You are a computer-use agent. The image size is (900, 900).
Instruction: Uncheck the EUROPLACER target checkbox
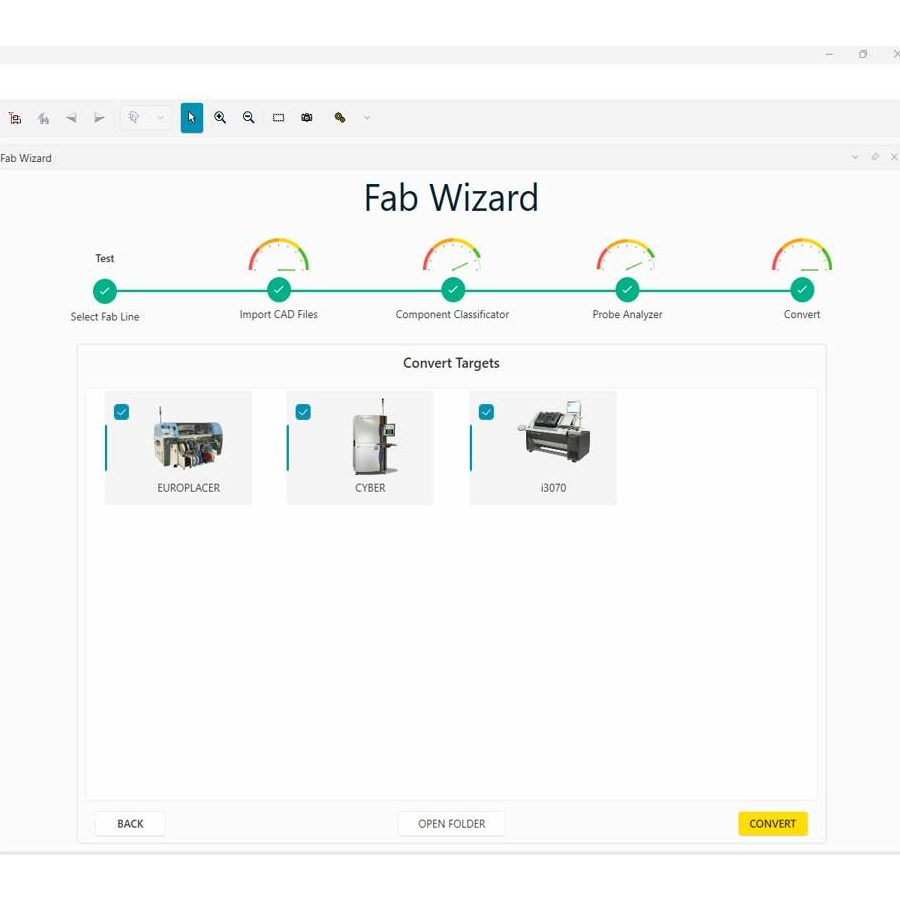pos(121,412)
